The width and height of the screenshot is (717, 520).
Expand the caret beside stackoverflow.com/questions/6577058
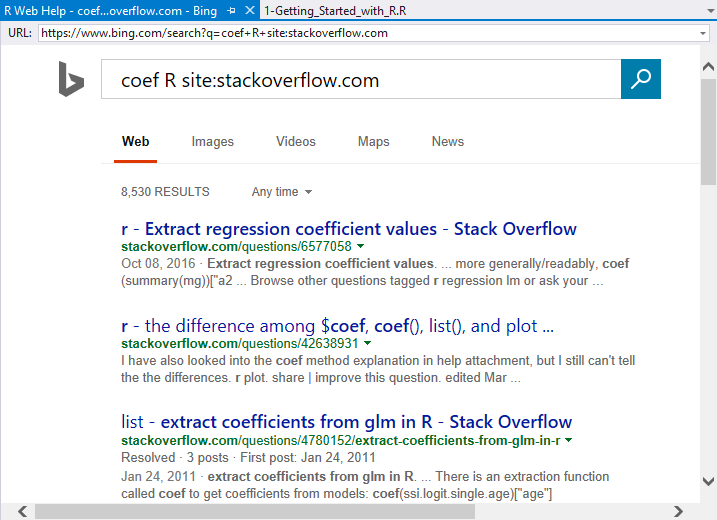[360, 246]
